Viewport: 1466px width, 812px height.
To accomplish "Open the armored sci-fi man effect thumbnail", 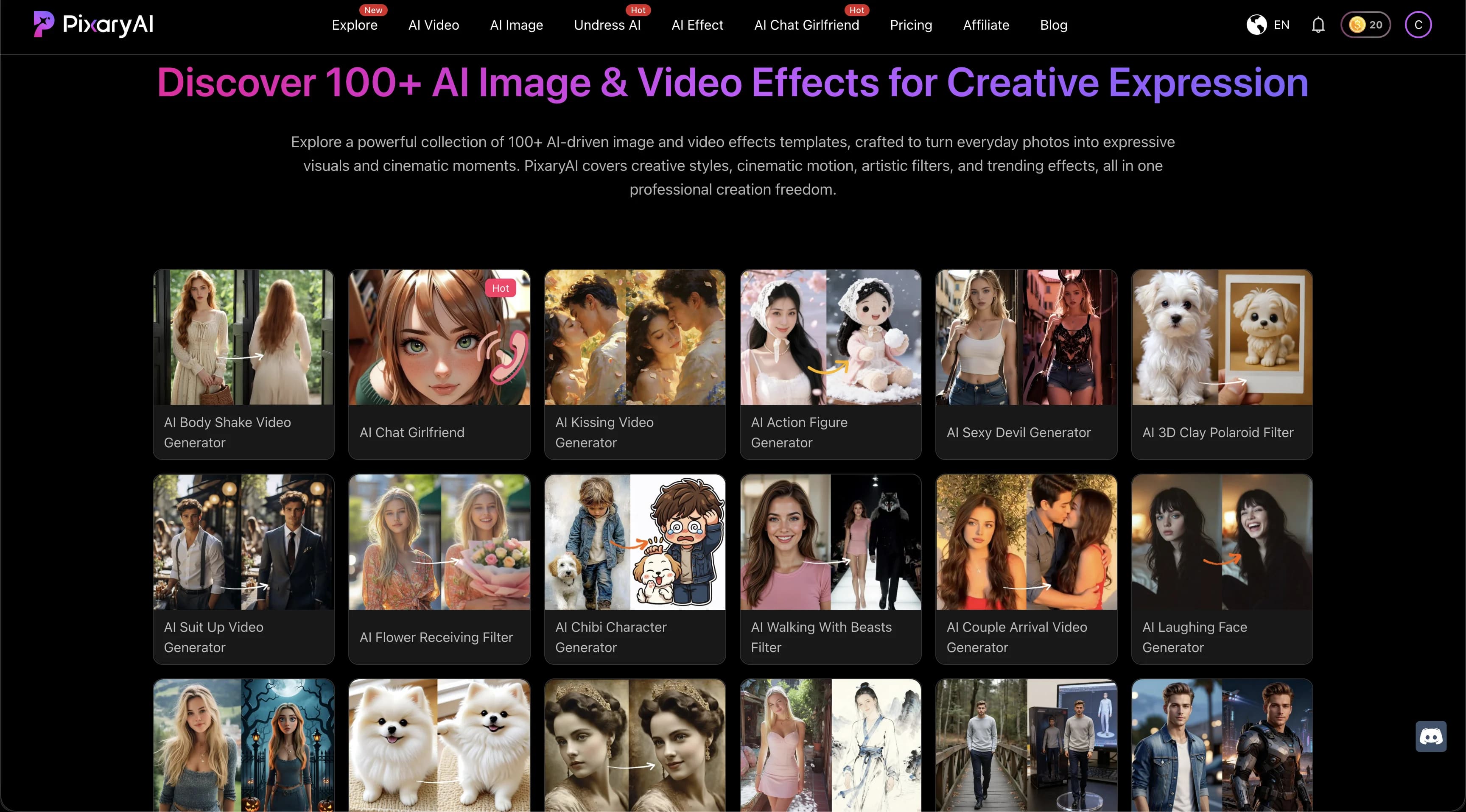I will point(1222,745).
